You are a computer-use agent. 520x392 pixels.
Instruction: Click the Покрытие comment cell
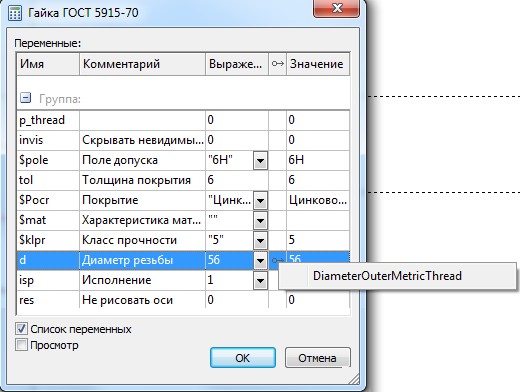tap(142, 200)
